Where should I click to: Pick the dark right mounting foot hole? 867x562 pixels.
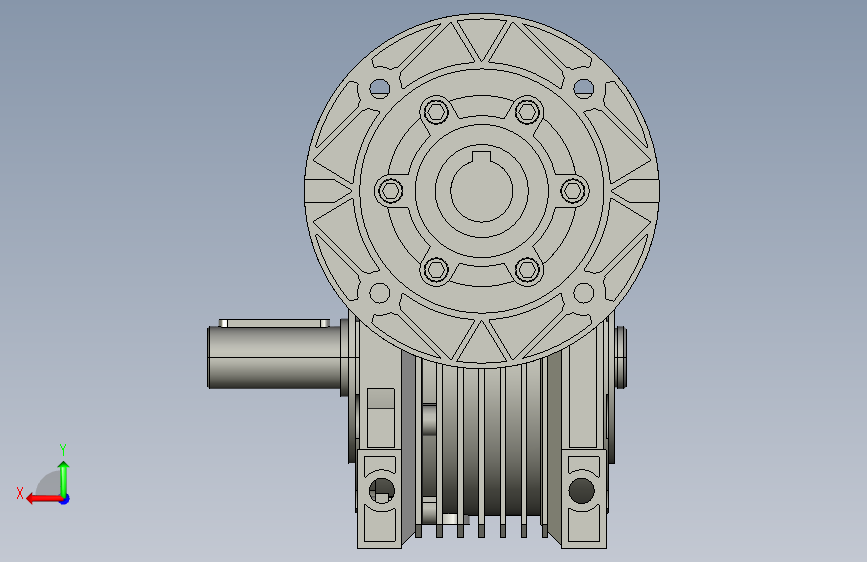(582, 491)
